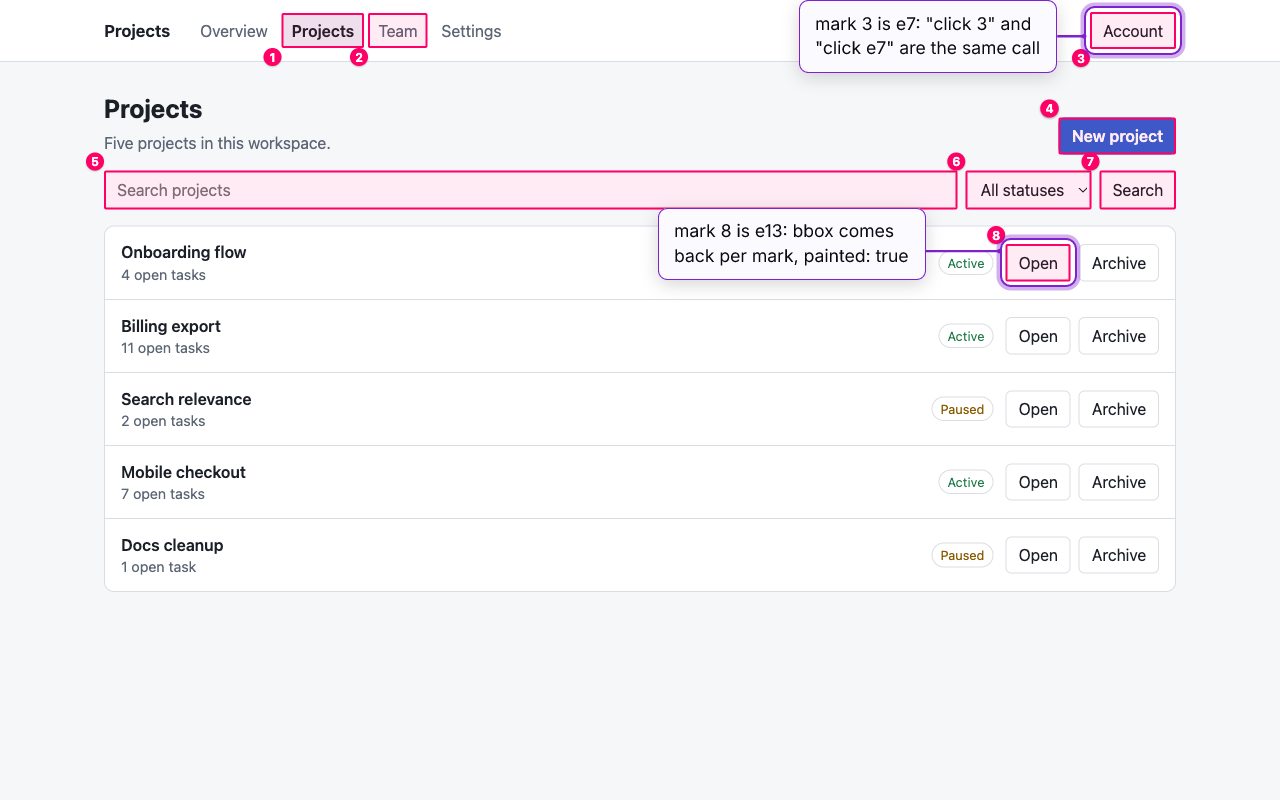Expand the All statuses dropdown
This screenshot has width=1280, height=800.
point(1028,190)
